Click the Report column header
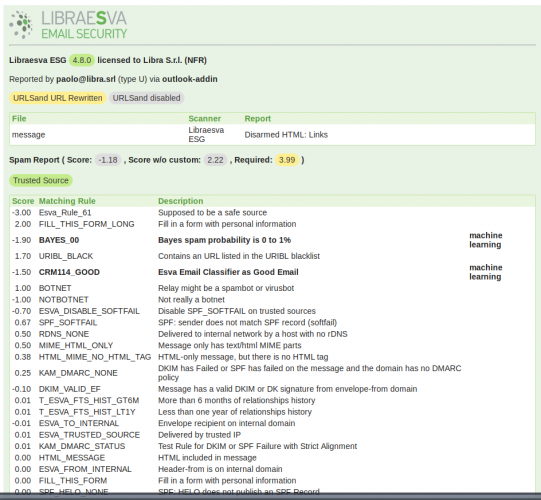This screenshot has width=541, height=500. (x=258, y=119)
